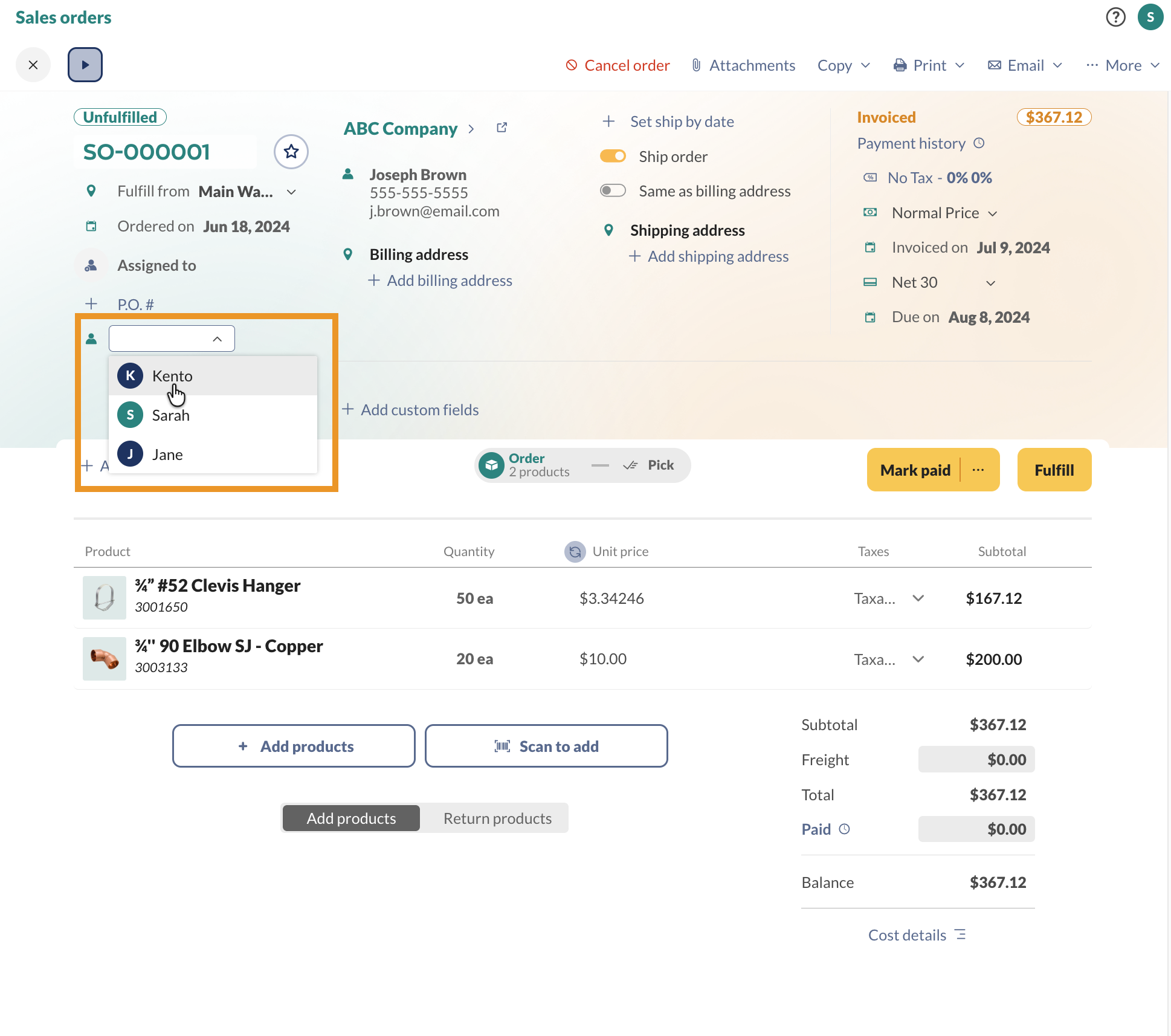1171x1036 pixels.
Task: Click the play button in toolbar
Action: coord(85,65)
